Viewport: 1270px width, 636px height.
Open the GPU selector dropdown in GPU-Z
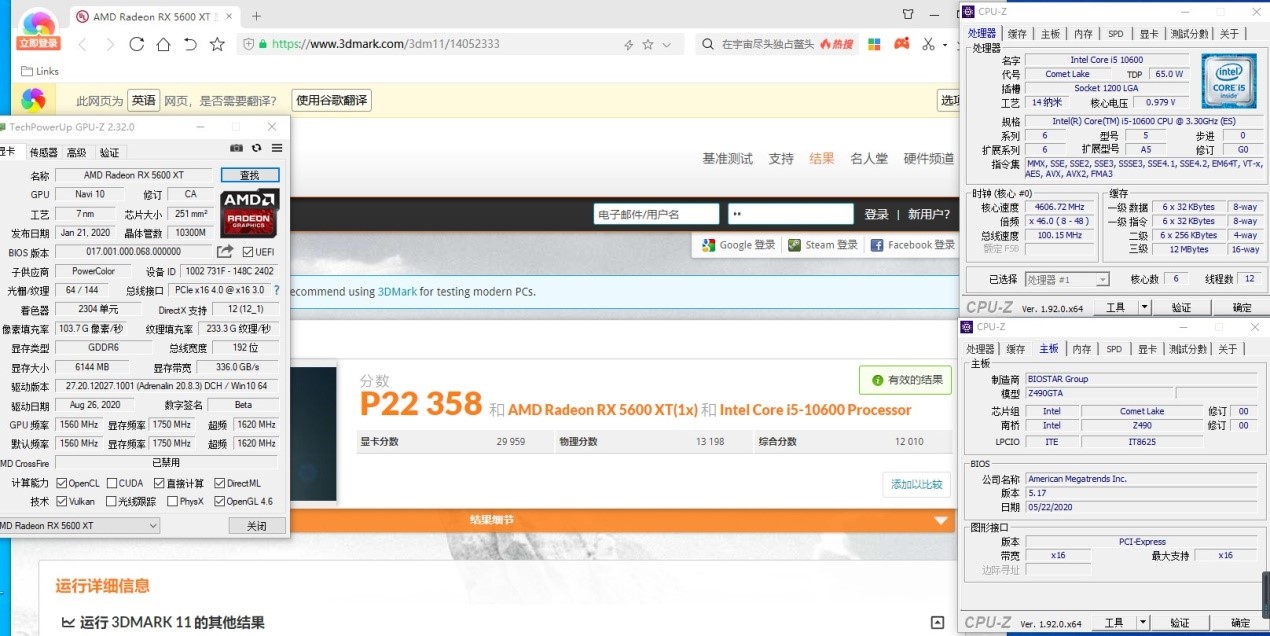pos(78,525)
